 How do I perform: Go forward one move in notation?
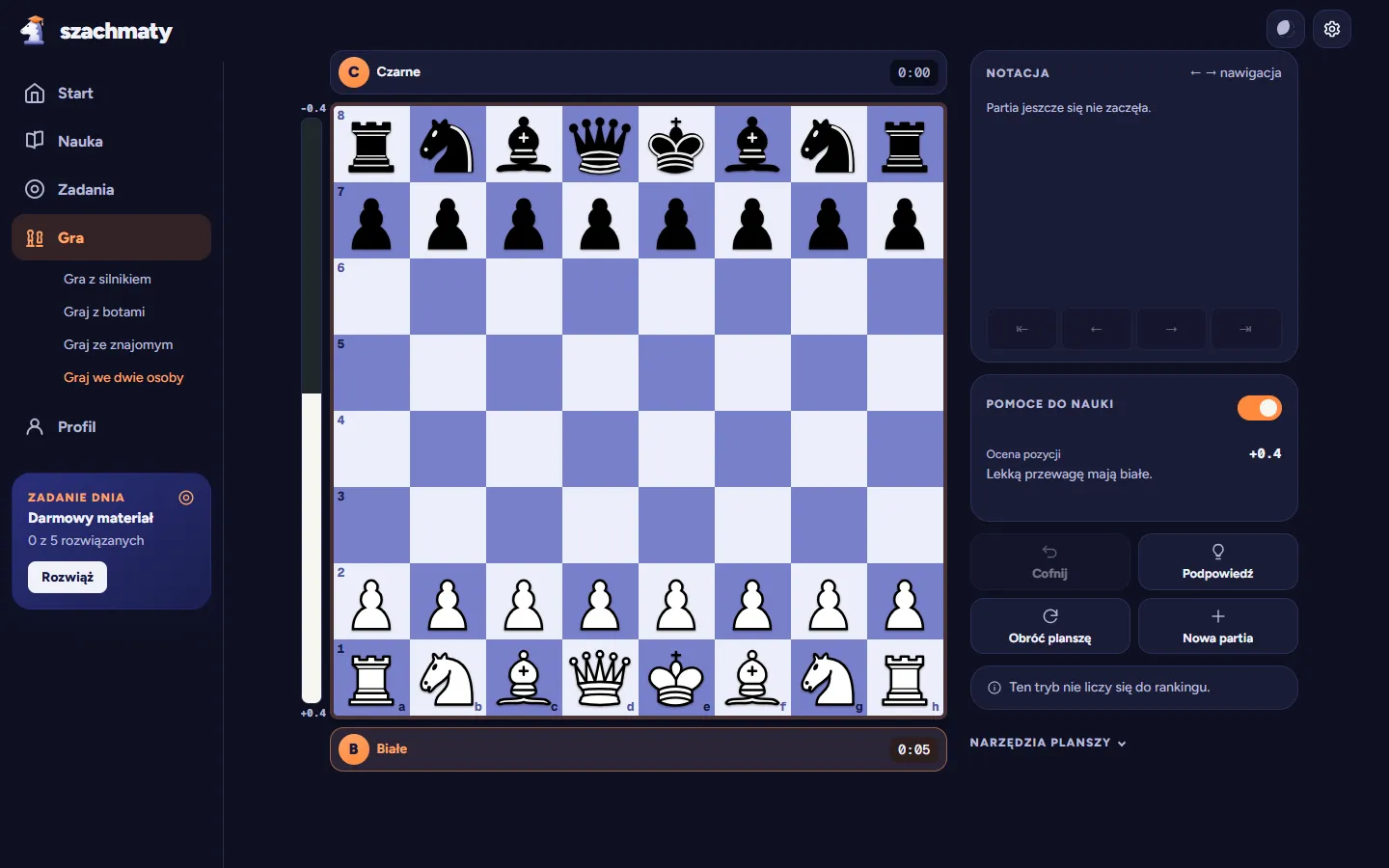click(1171, 329)
